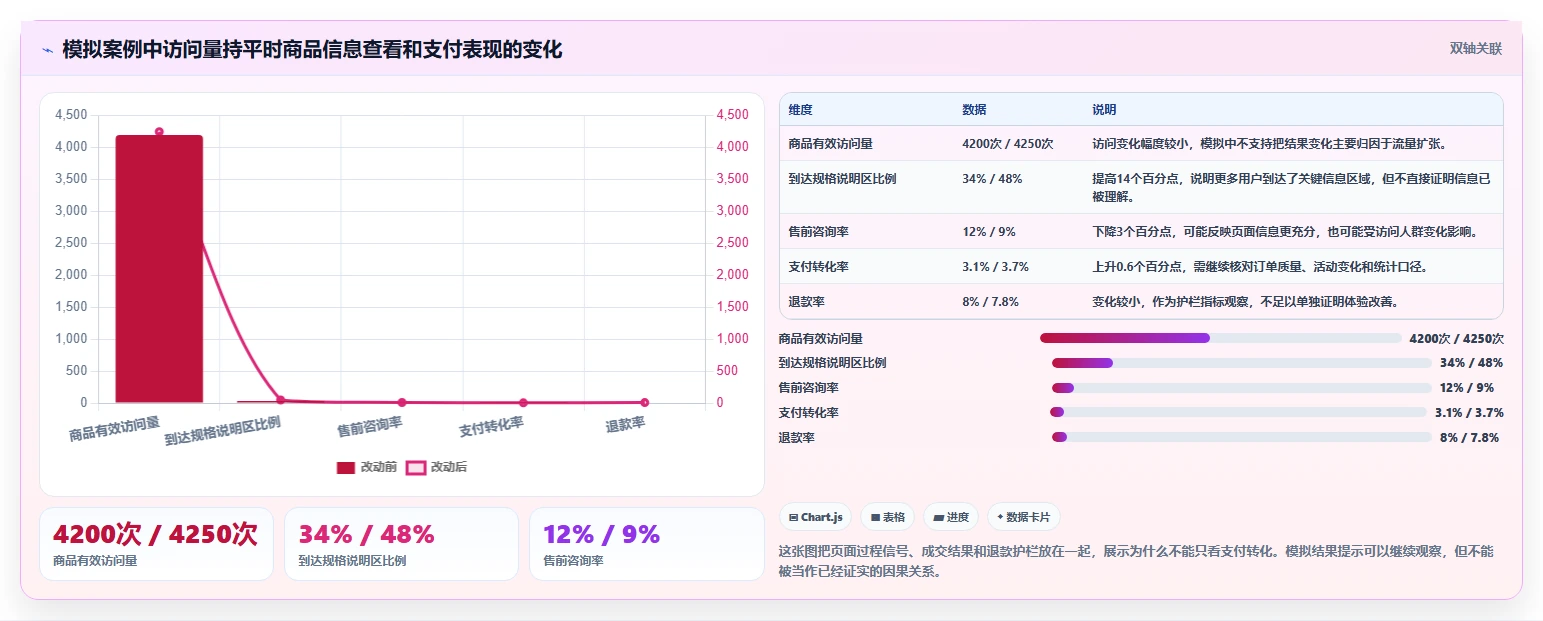Click the 4200次 / 4250次 table cell
The image size is (1543, 621).
[1008, 143]
